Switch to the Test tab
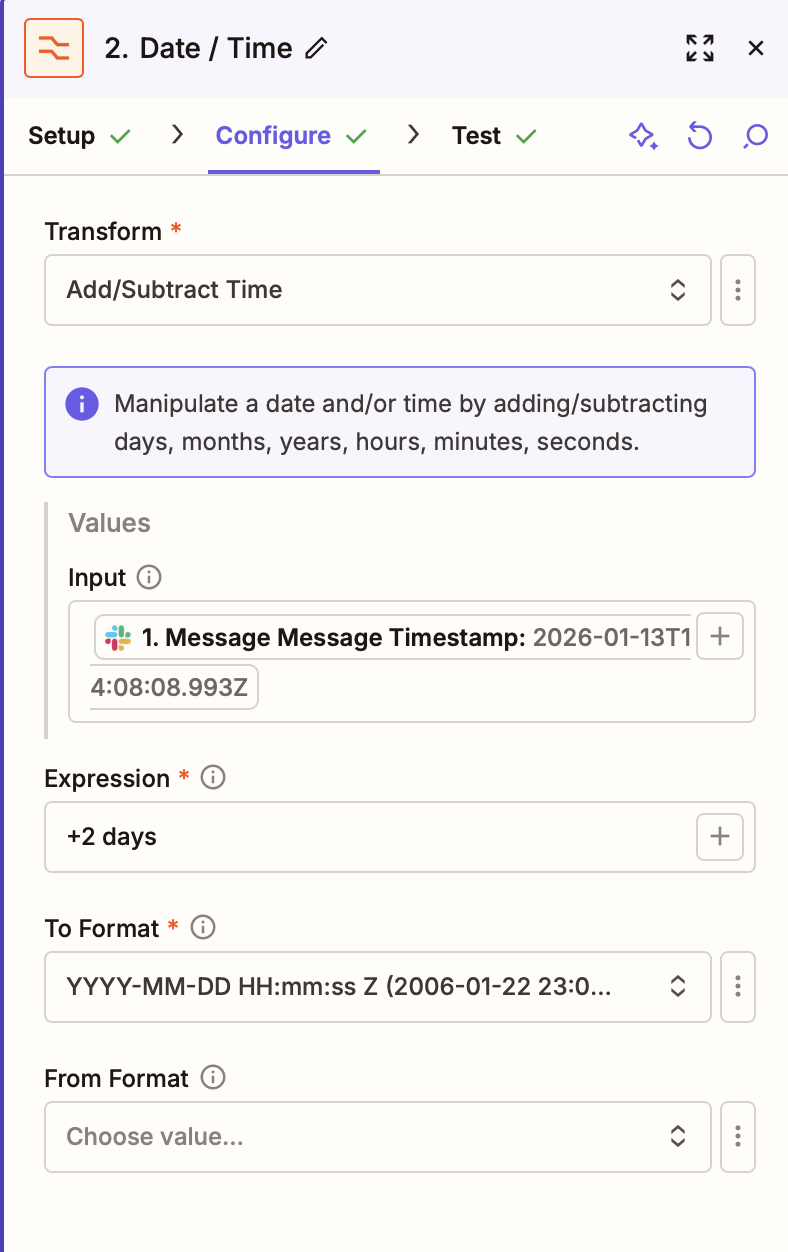788x1252 pixels. (477, 136)
